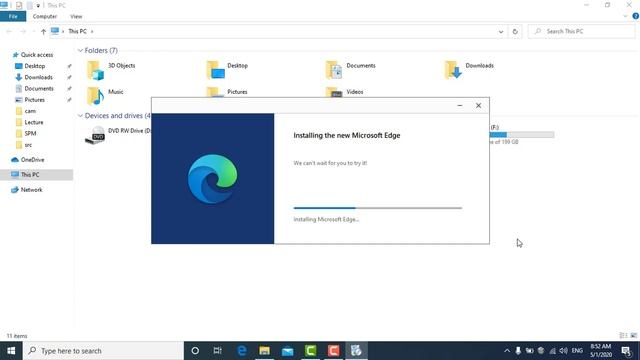The height and width of the screenshot is (360, 640).
Task: Open the Downloads folder in Folders section
Action: [469, 70]
